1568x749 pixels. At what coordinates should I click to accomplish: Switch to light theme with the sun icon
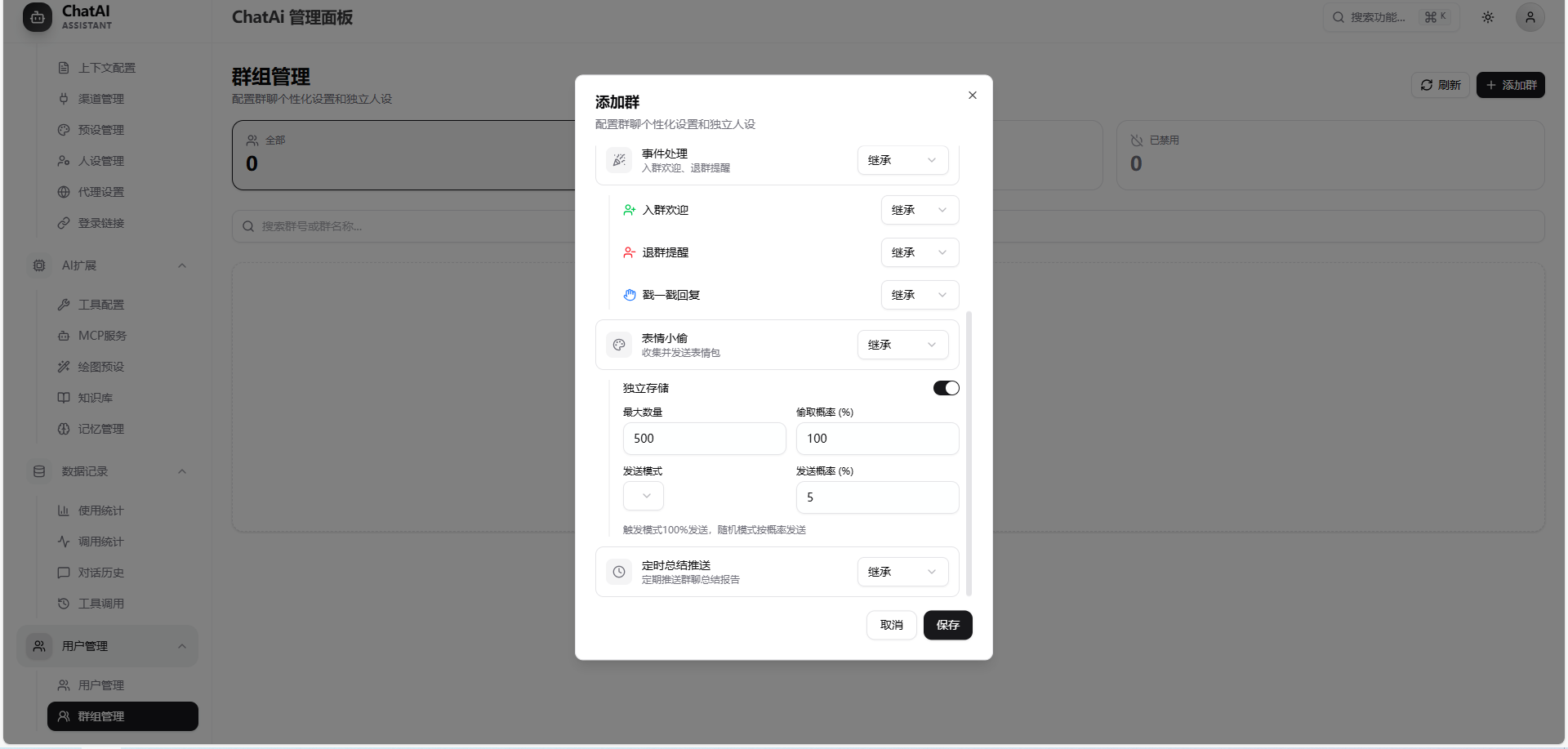(1487, 16)
